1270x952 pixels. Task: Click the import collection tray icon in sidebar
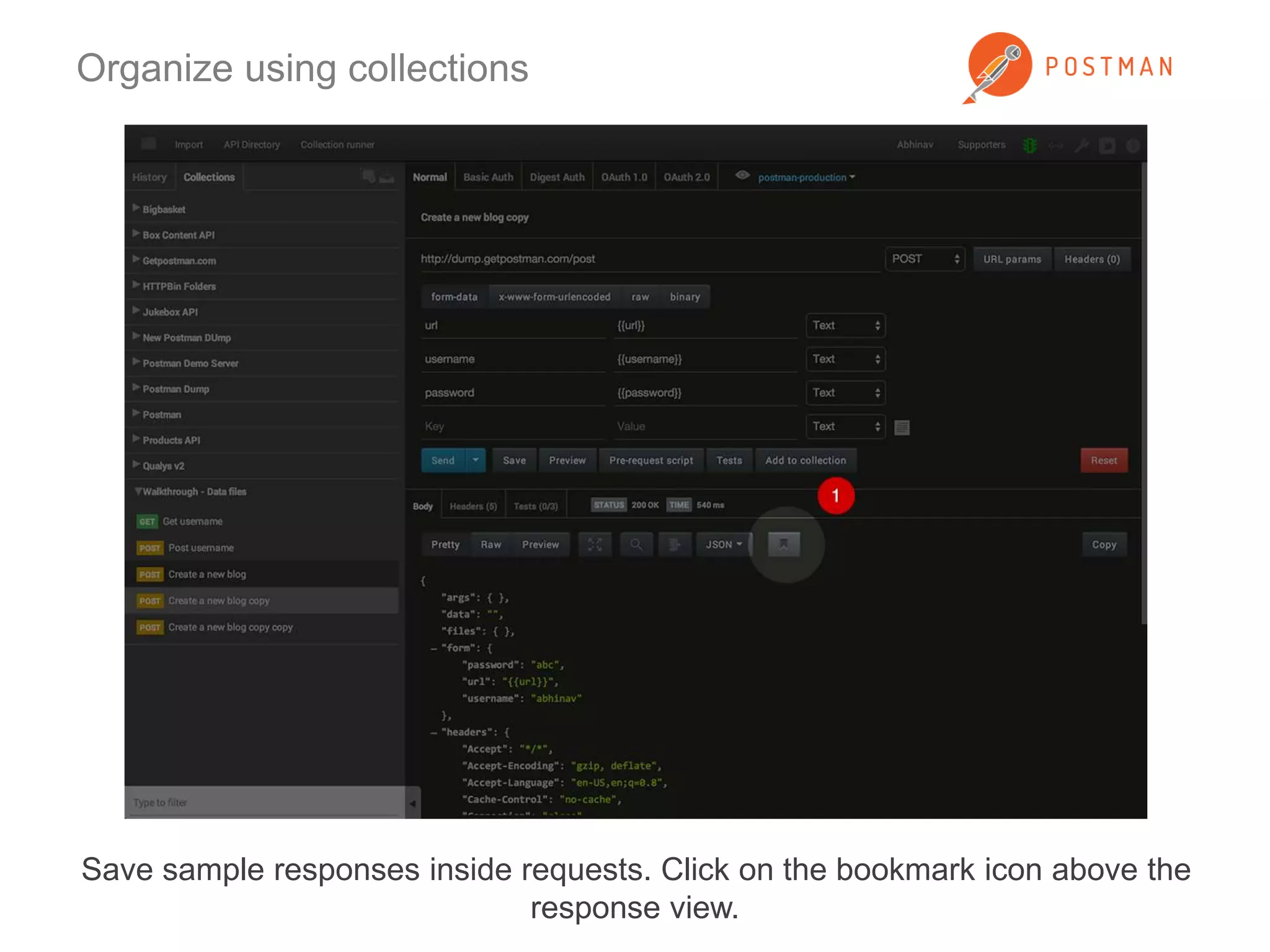(x=387, y=177)
